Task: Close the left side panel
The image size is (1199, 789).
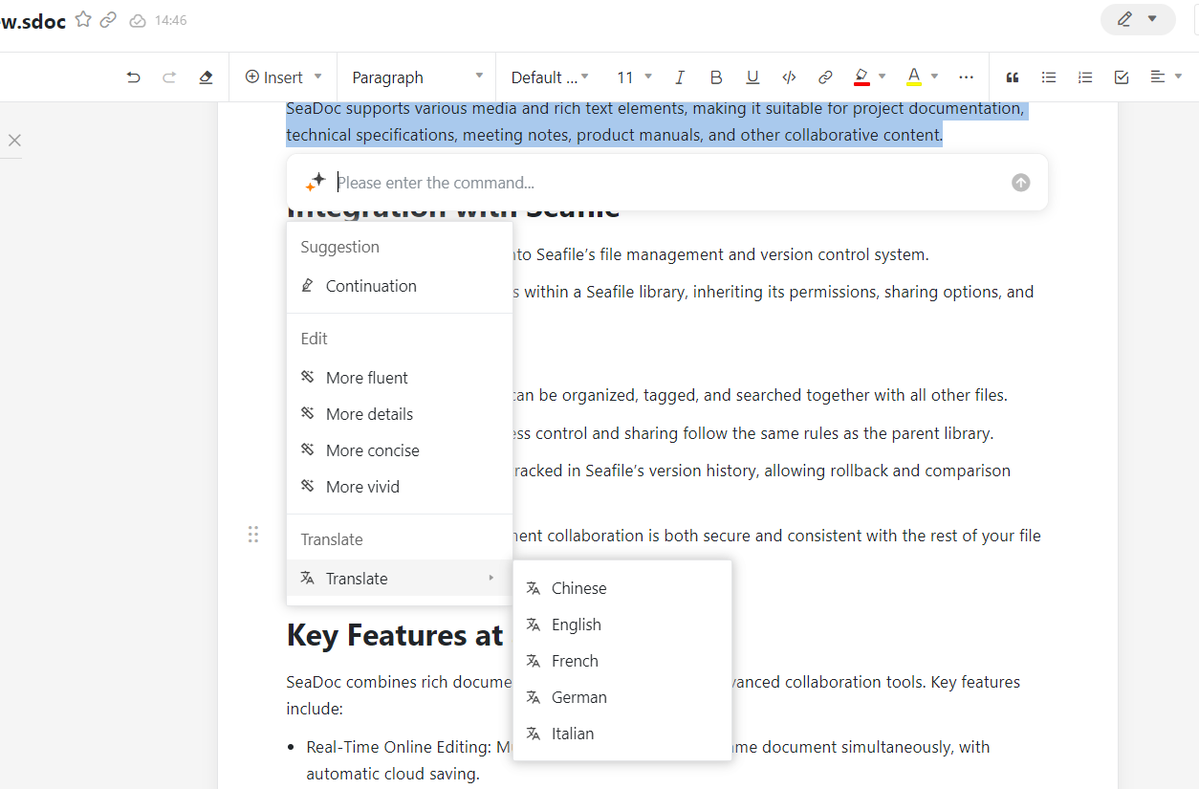Action: (x=15, y=140)
